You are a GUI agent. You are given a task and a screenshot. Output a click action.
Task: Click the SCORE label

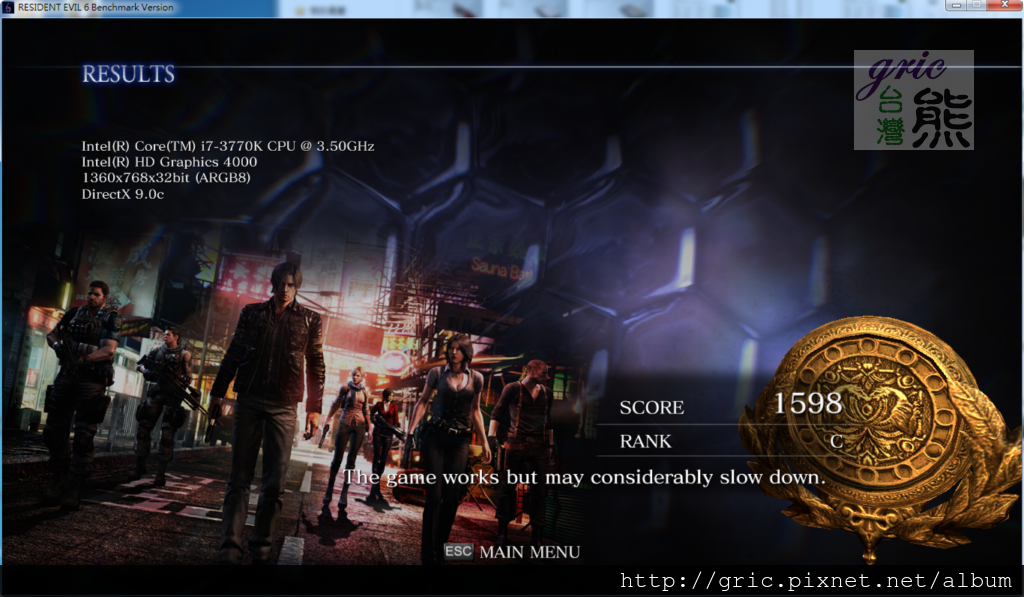(x=652, y=408)
